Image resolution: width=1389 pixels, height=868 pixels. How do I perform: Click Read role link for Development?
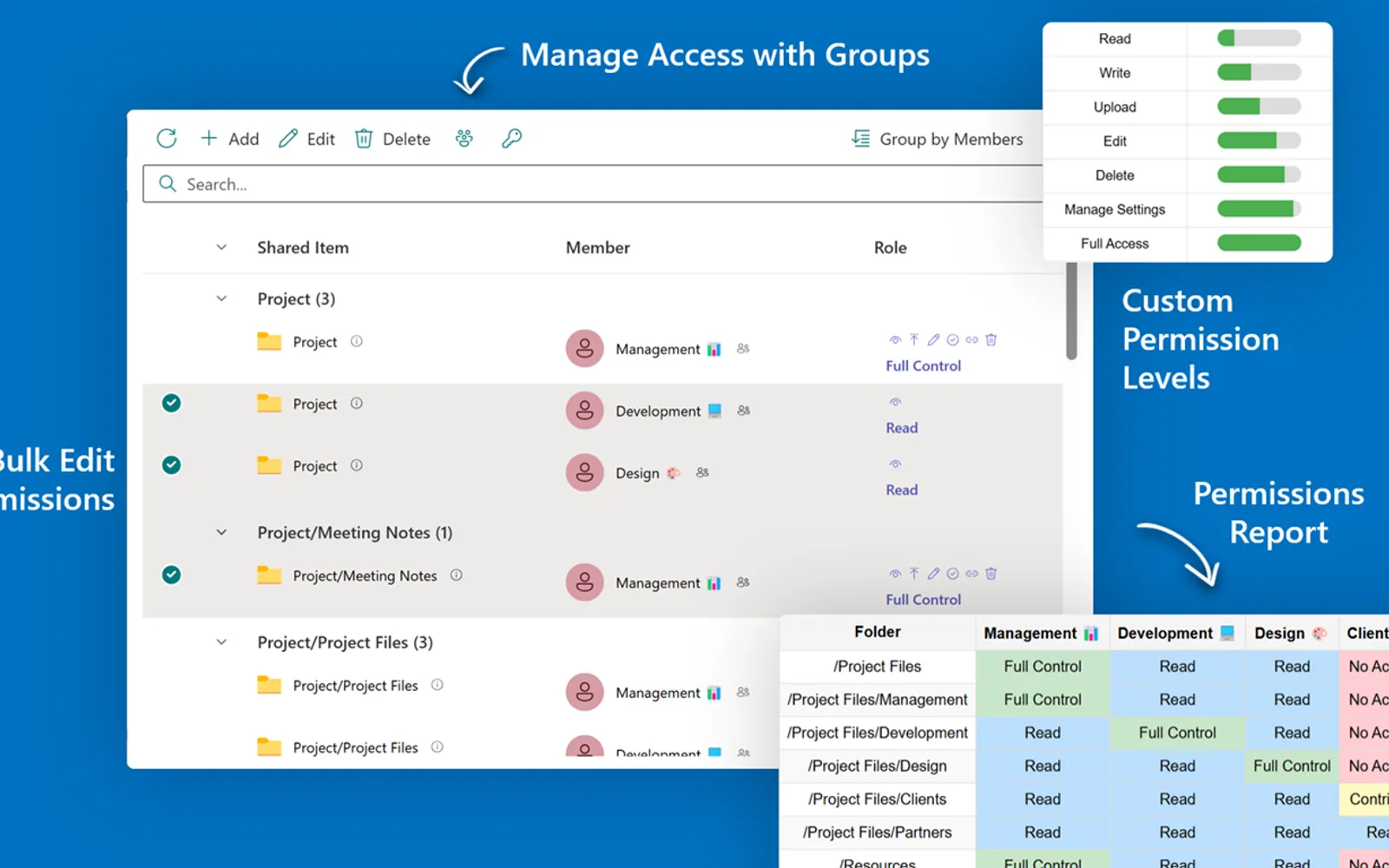pos(901,428)
